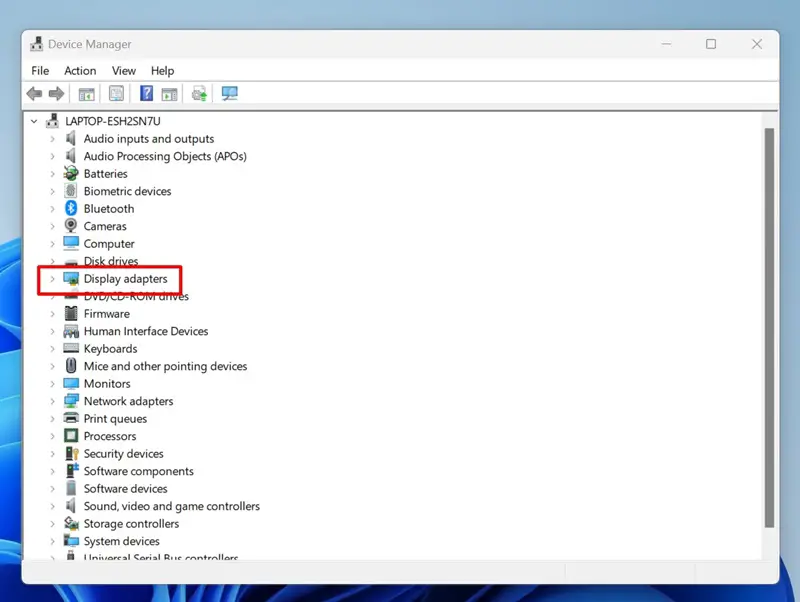The image size is (800, 602).
Task: Open the Action menu
Action: (x=80, y=70)
